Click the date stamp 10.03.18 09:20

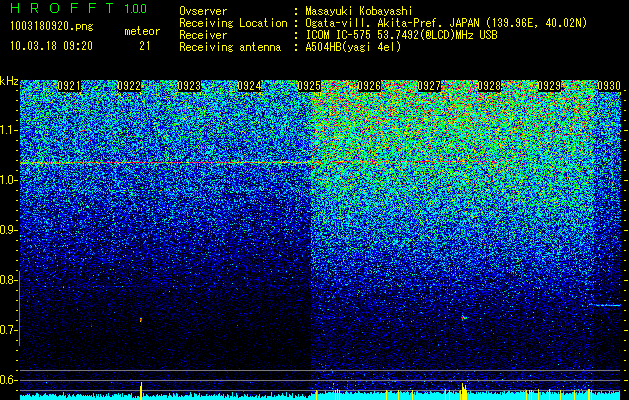point(51,46)
